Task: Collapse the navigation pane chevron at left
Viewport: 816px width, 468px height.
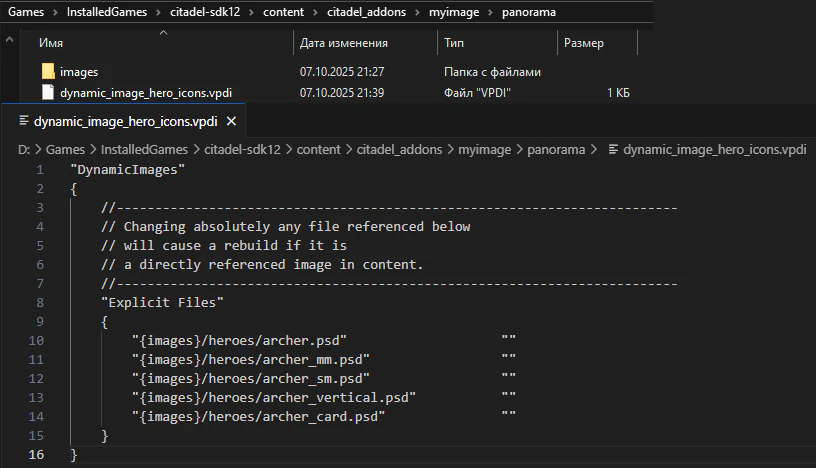Action: (x=9, y=40)
